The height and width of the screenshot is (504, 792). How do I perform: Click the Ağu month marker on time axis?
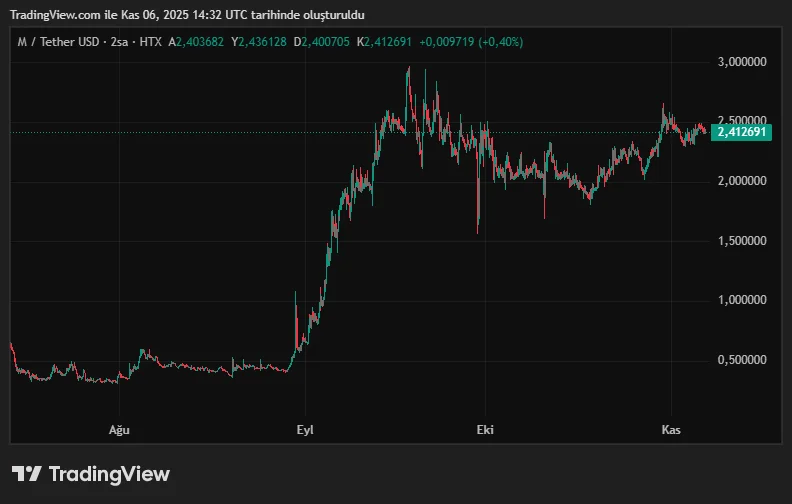119,430
